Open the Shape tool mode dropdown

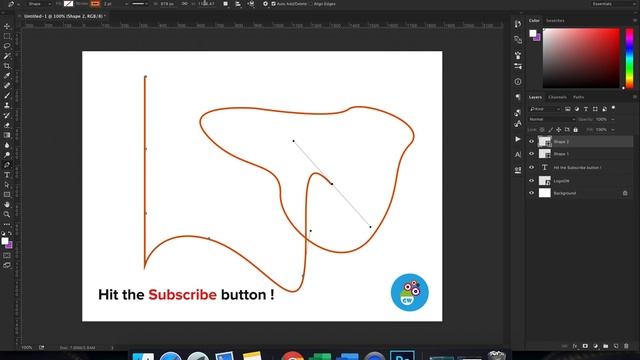(x=40, y=4)
